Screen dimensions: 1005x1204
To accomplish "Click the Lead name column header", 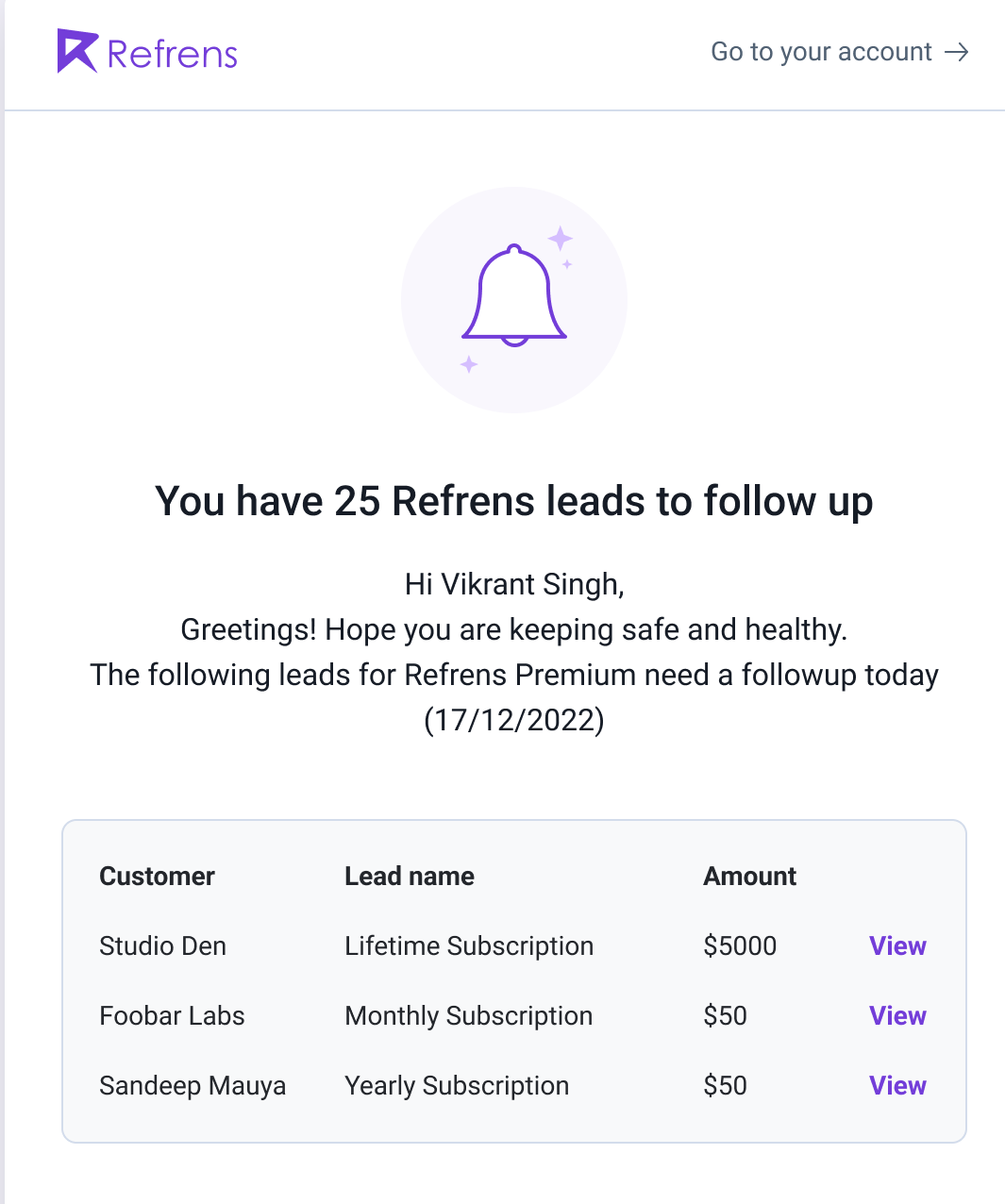I will click(409, 876).
